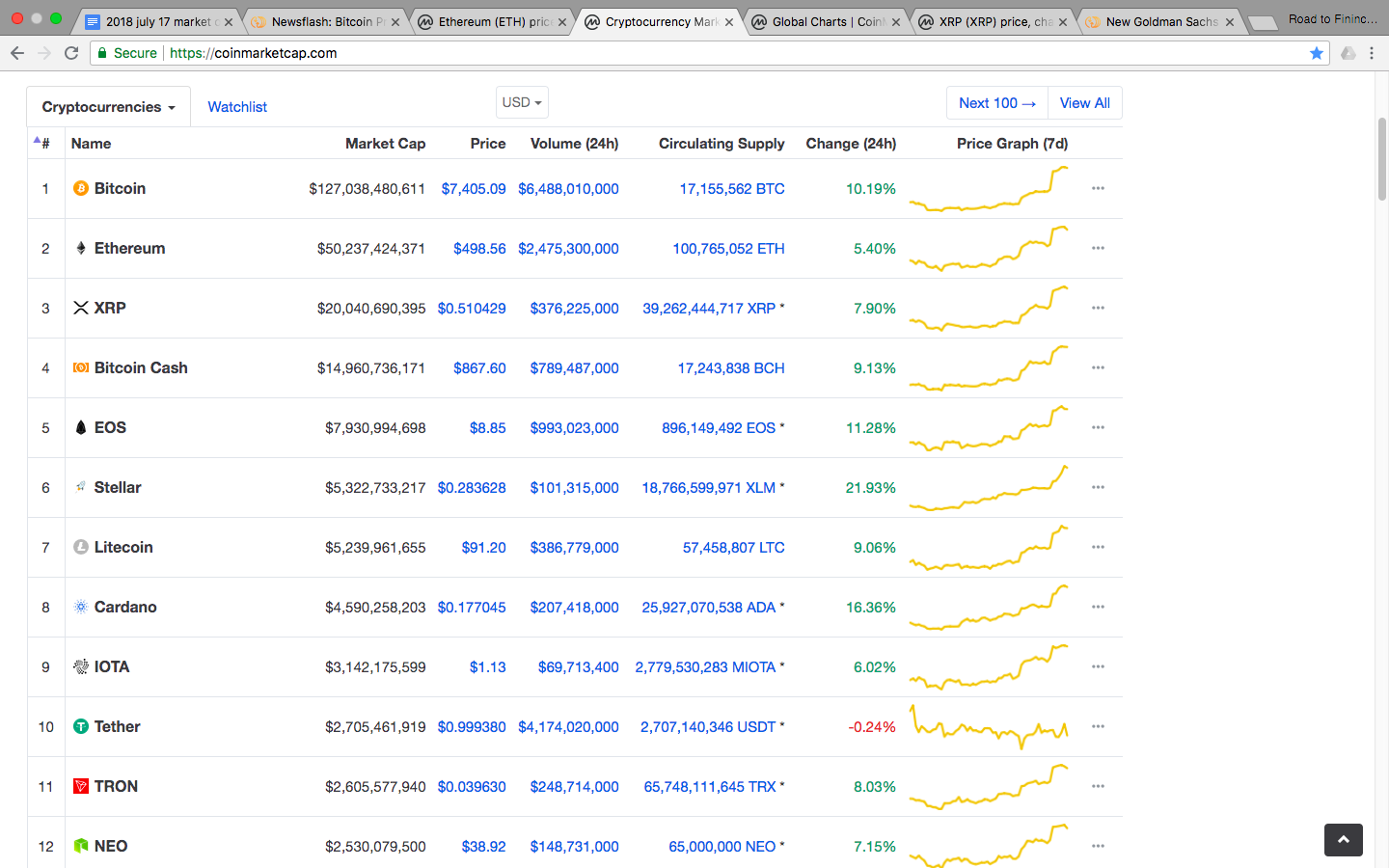The width and height of the screenshot is (1389, 868).
Task: Open the Stellar row options ellipsis
Action: (1098, 487)
